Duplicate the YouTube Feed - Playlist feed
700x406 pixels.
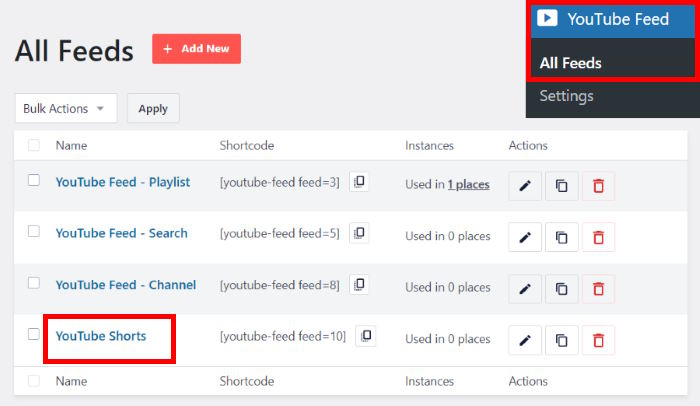tap(562, 185)
